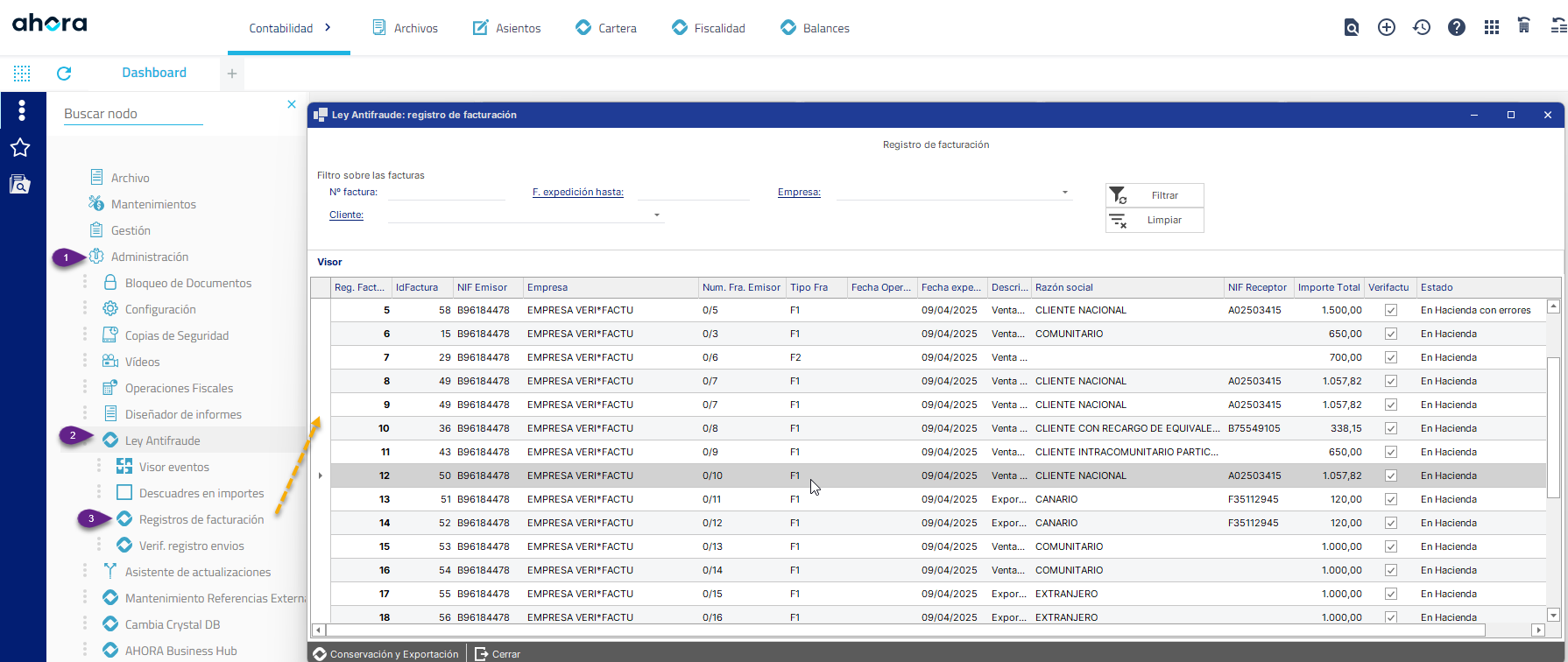Click the F. expedición hasta link label
The image size is (1568, 662).
(x=578, y=192)
